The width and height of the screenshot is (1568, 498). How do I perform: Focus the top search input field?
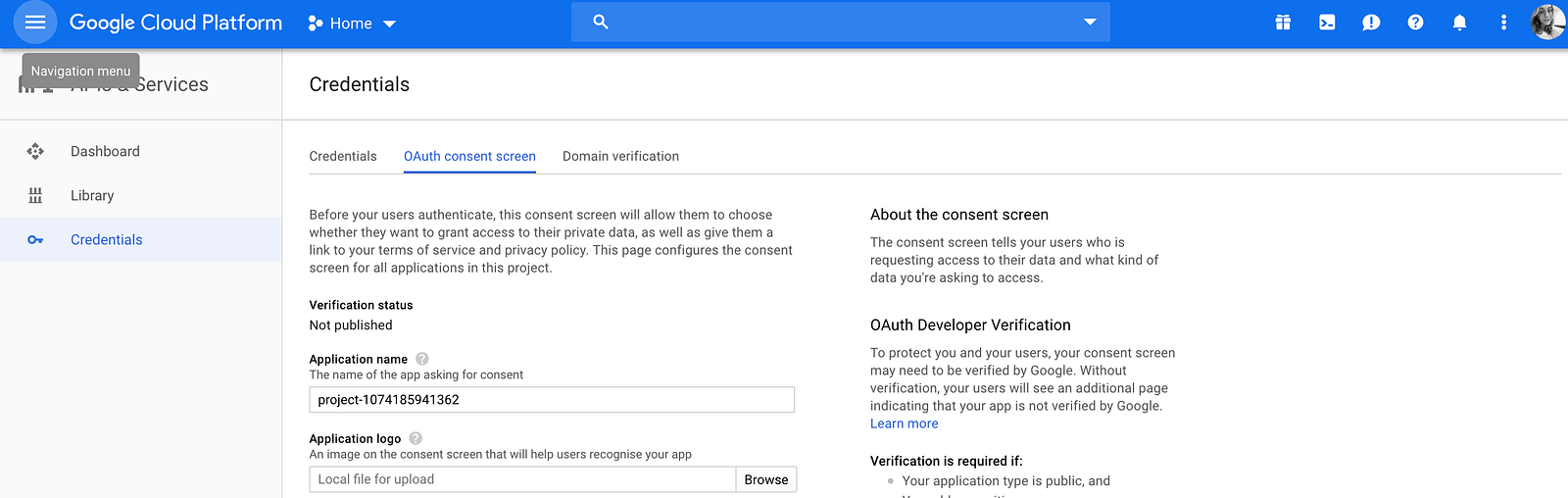[x=841, y=22]
